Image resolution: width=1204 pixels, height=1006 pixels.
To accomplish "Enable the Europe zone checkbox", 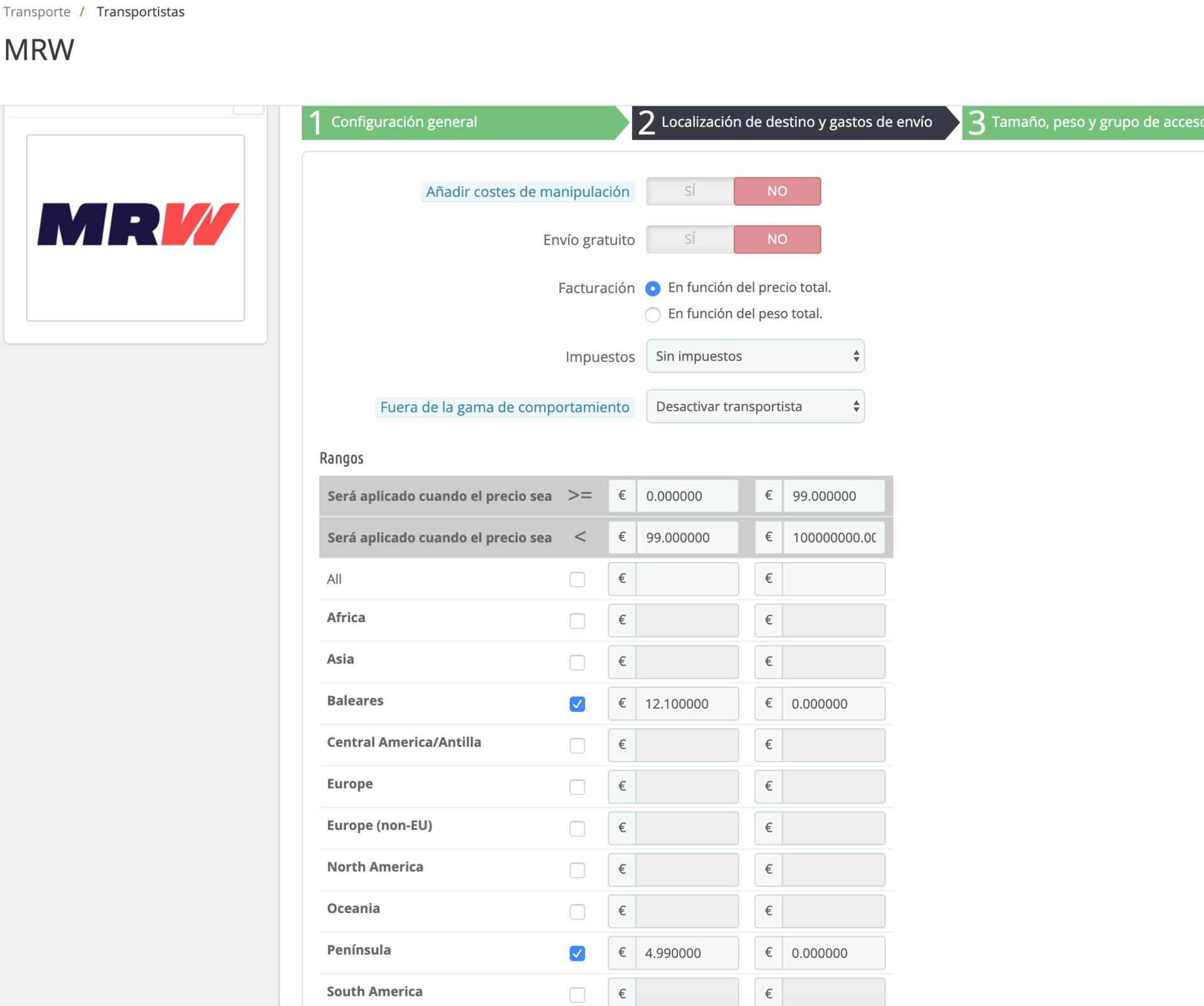I will tap(577, 787).
